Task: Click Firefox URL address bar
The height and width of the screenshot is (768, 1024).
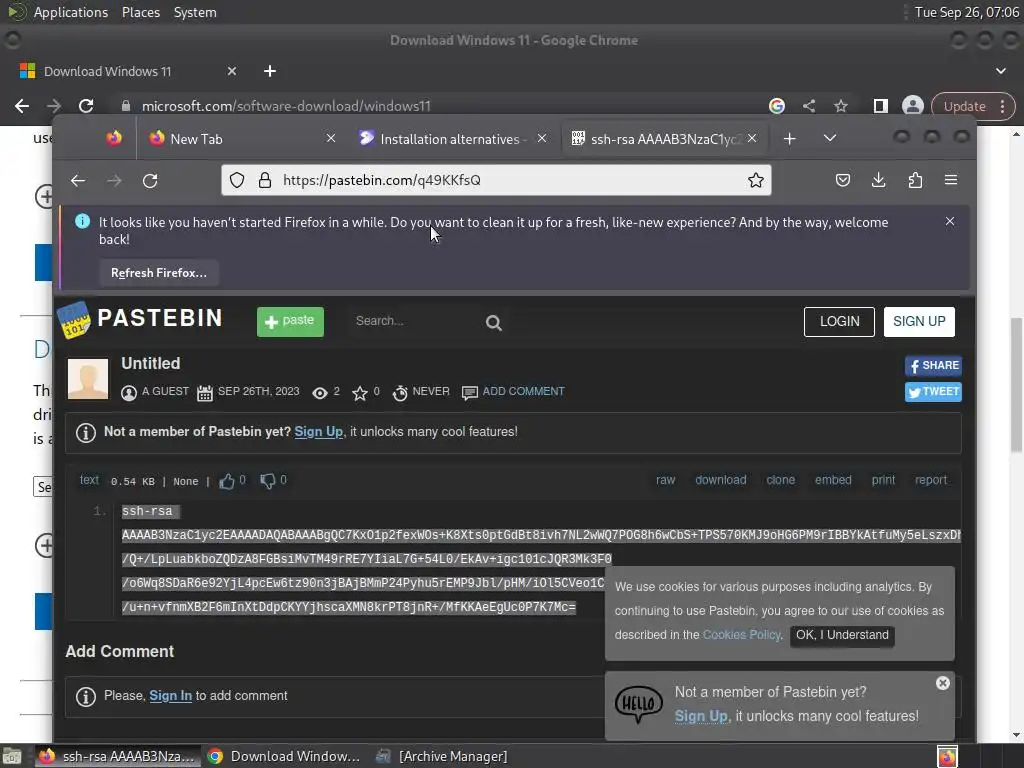Action: click(x=496, y=180)
